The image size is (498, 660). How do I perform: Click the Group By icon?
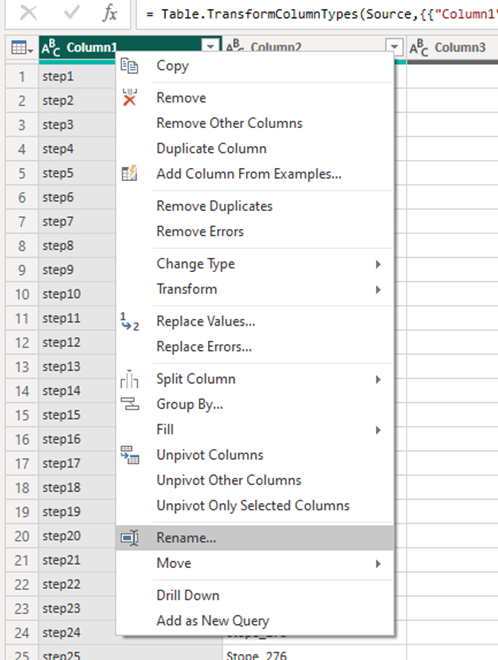point(129,404)
